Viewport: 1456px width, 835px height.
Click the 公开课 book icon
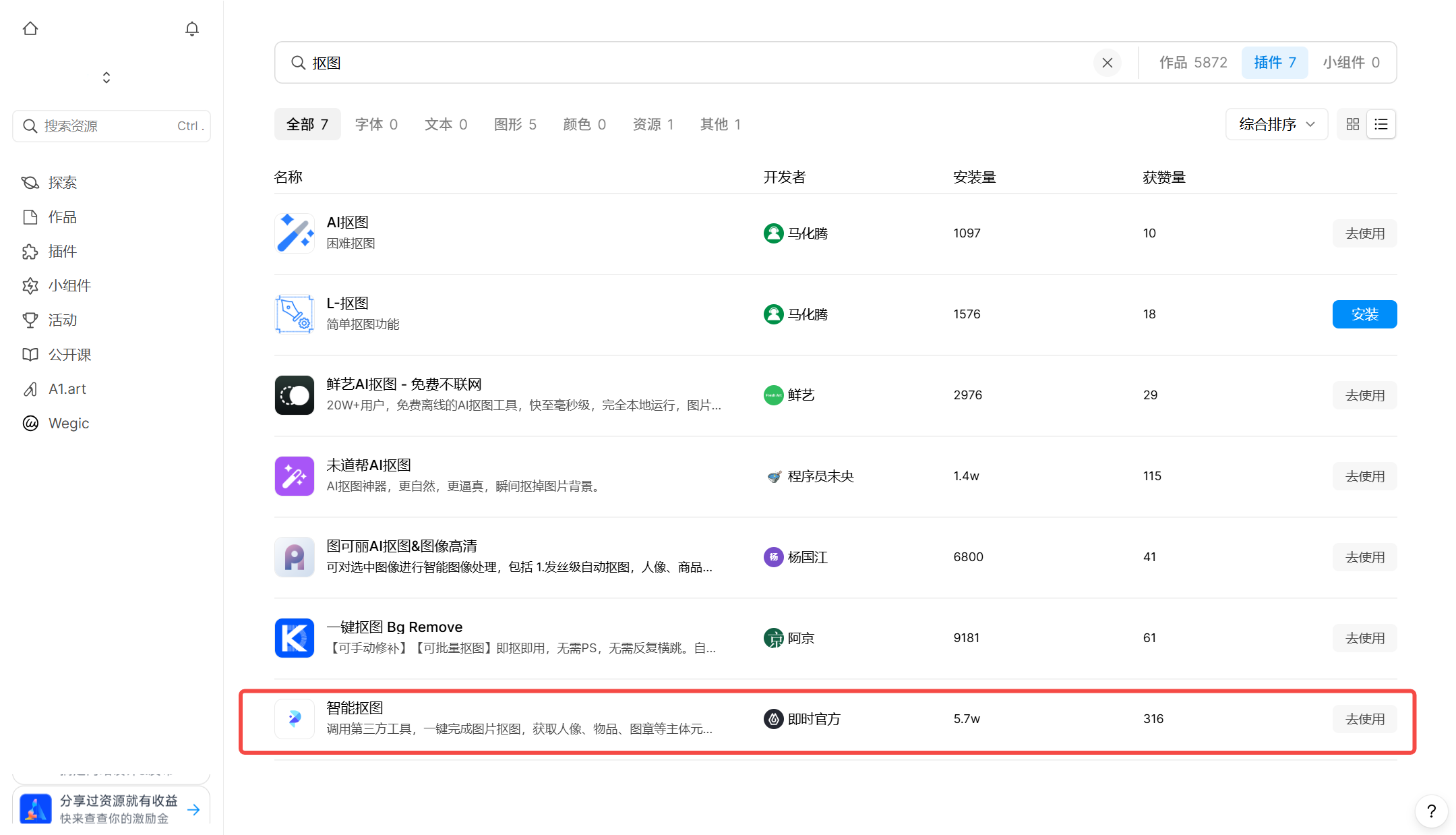(x=30, y=355)
